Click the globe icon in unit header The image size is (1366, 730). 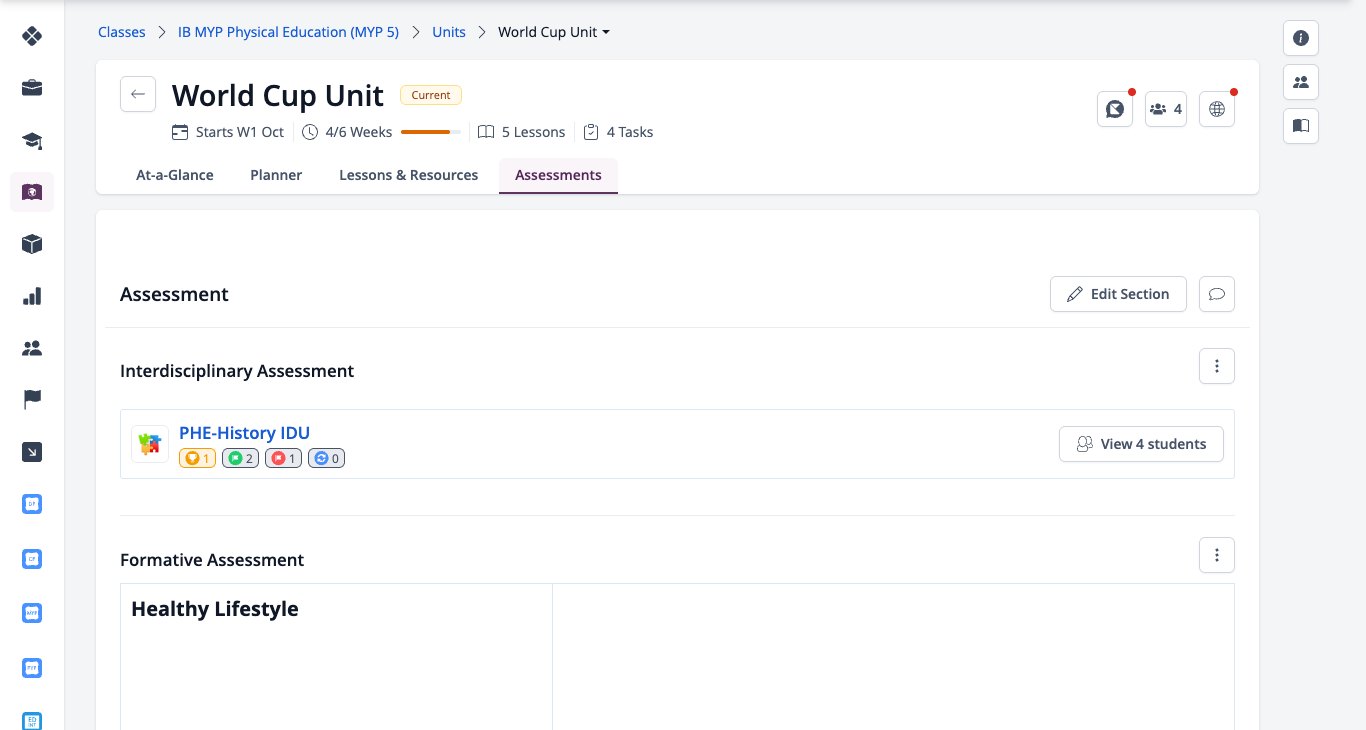click(x=1217, y=109)
